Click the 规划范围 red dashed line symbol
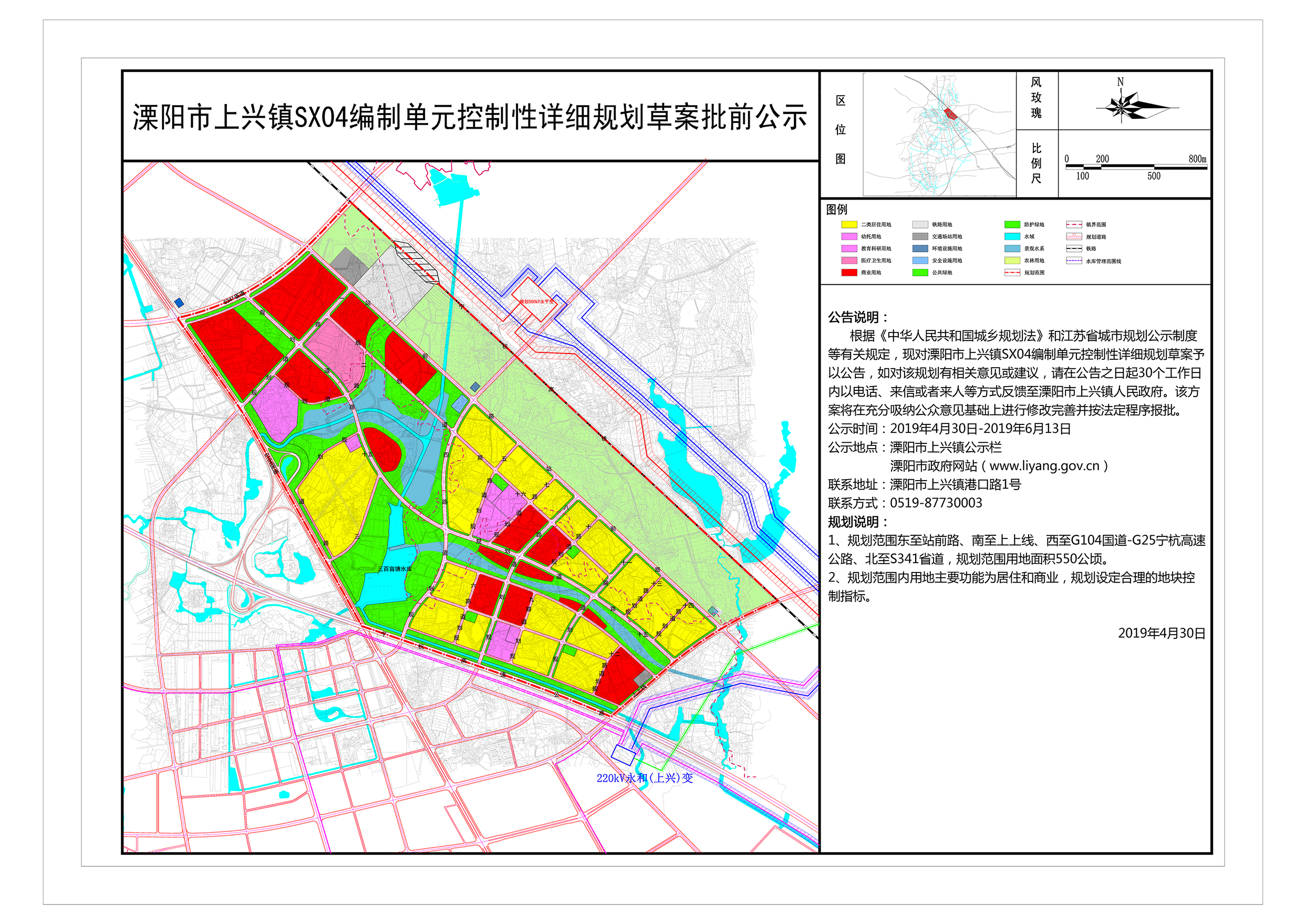Screen dimensions: 1306x924 (x=1012, y=273)
